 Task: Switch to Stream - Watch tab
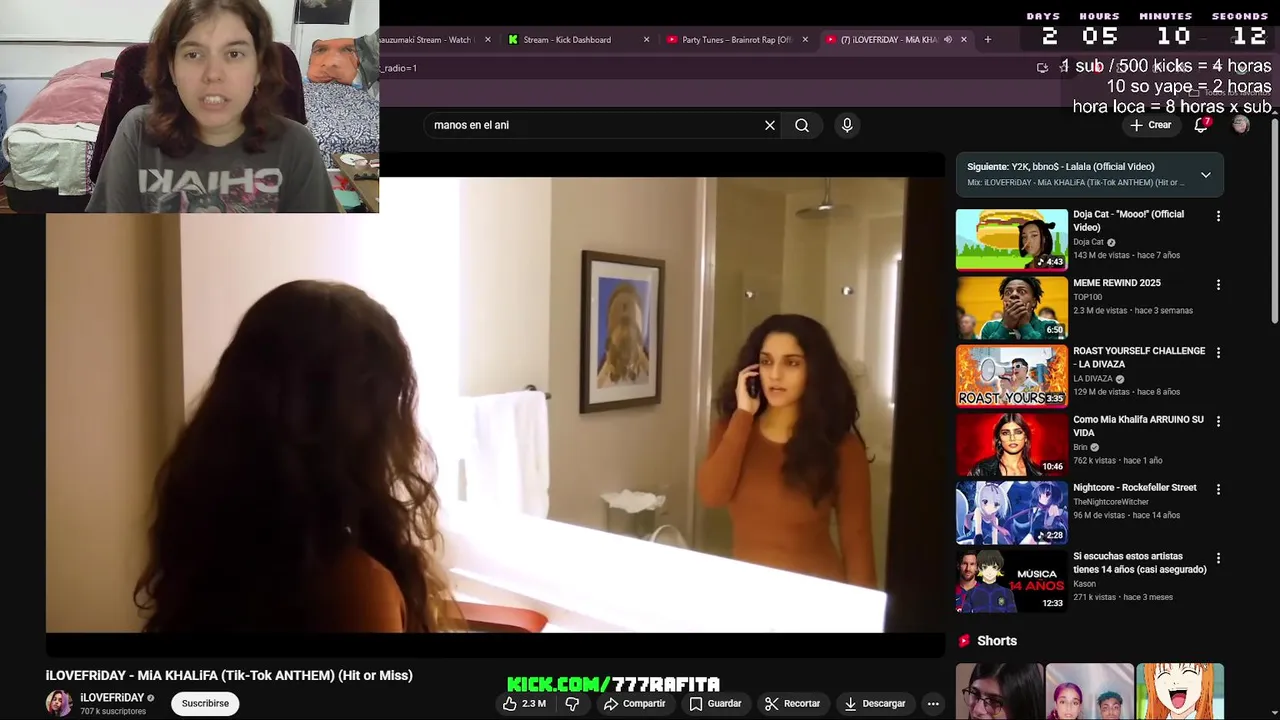pyautogui.click(x=432, y=40)
